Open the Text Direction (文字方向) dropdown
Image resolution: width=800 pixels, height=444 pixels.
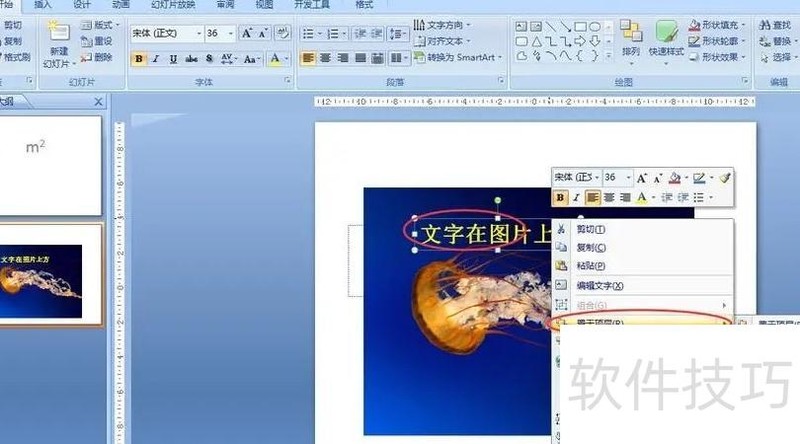pyautogui.click(x=442, y=24)
